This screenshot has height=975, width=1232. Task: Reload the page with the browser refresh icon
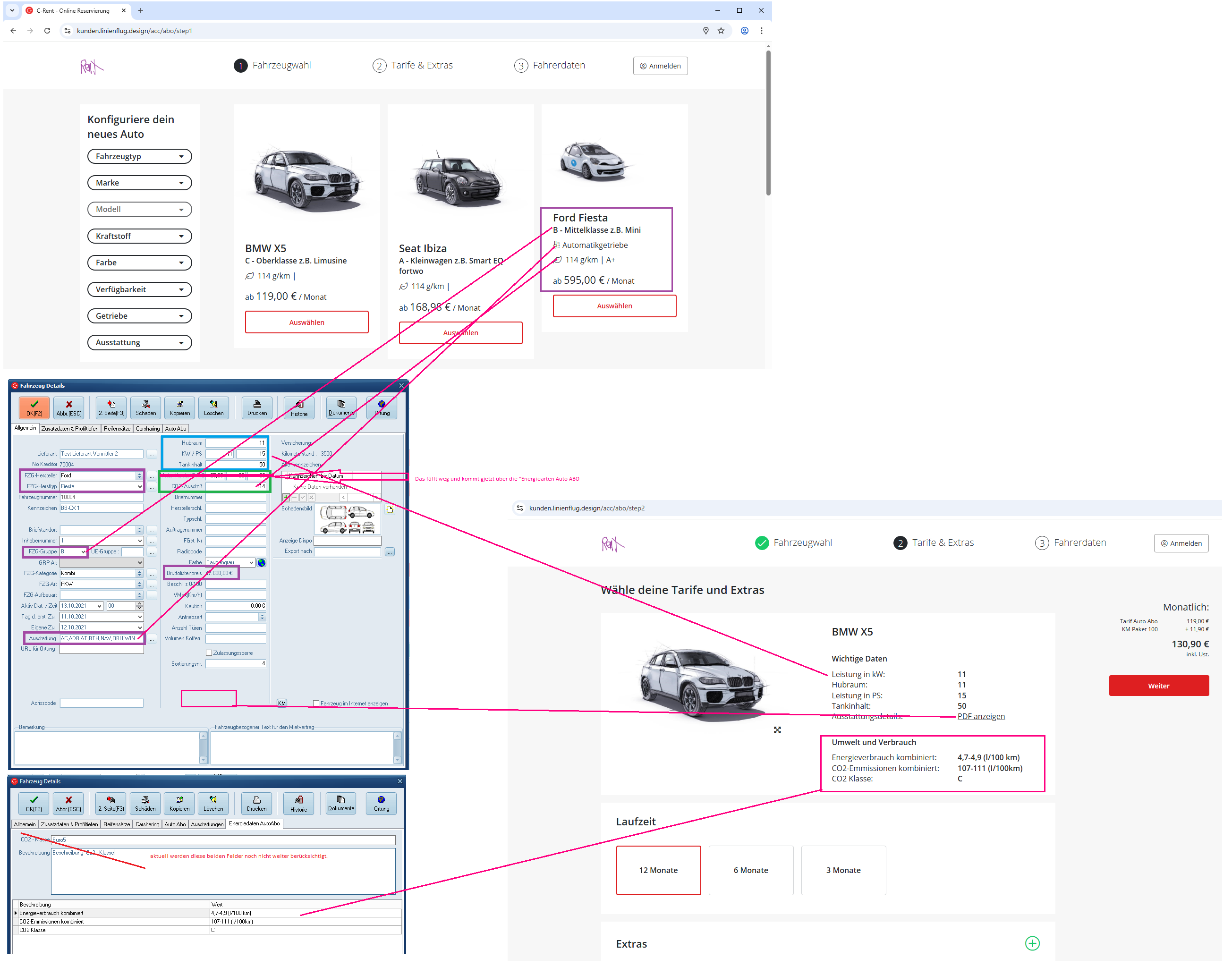coord(47,31)
